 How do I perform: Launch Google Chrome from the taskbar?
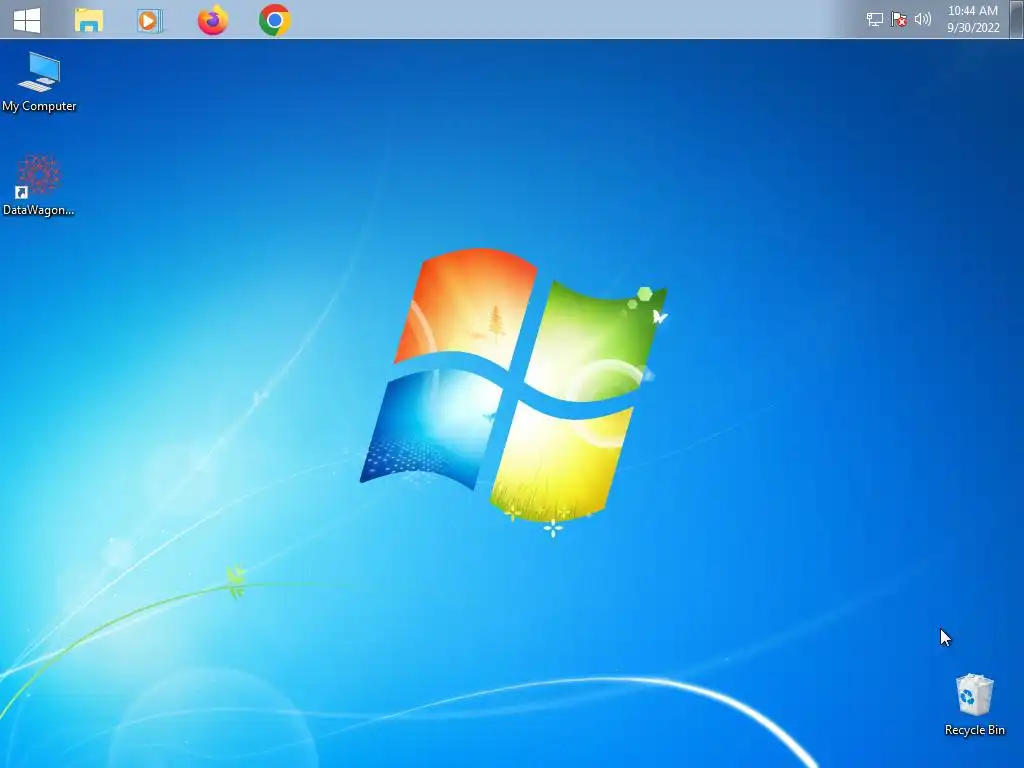274,20
